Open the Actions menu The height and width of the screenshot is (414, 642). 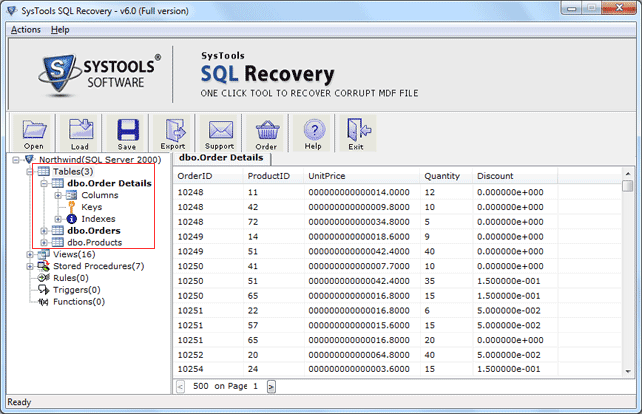[25, 30]
